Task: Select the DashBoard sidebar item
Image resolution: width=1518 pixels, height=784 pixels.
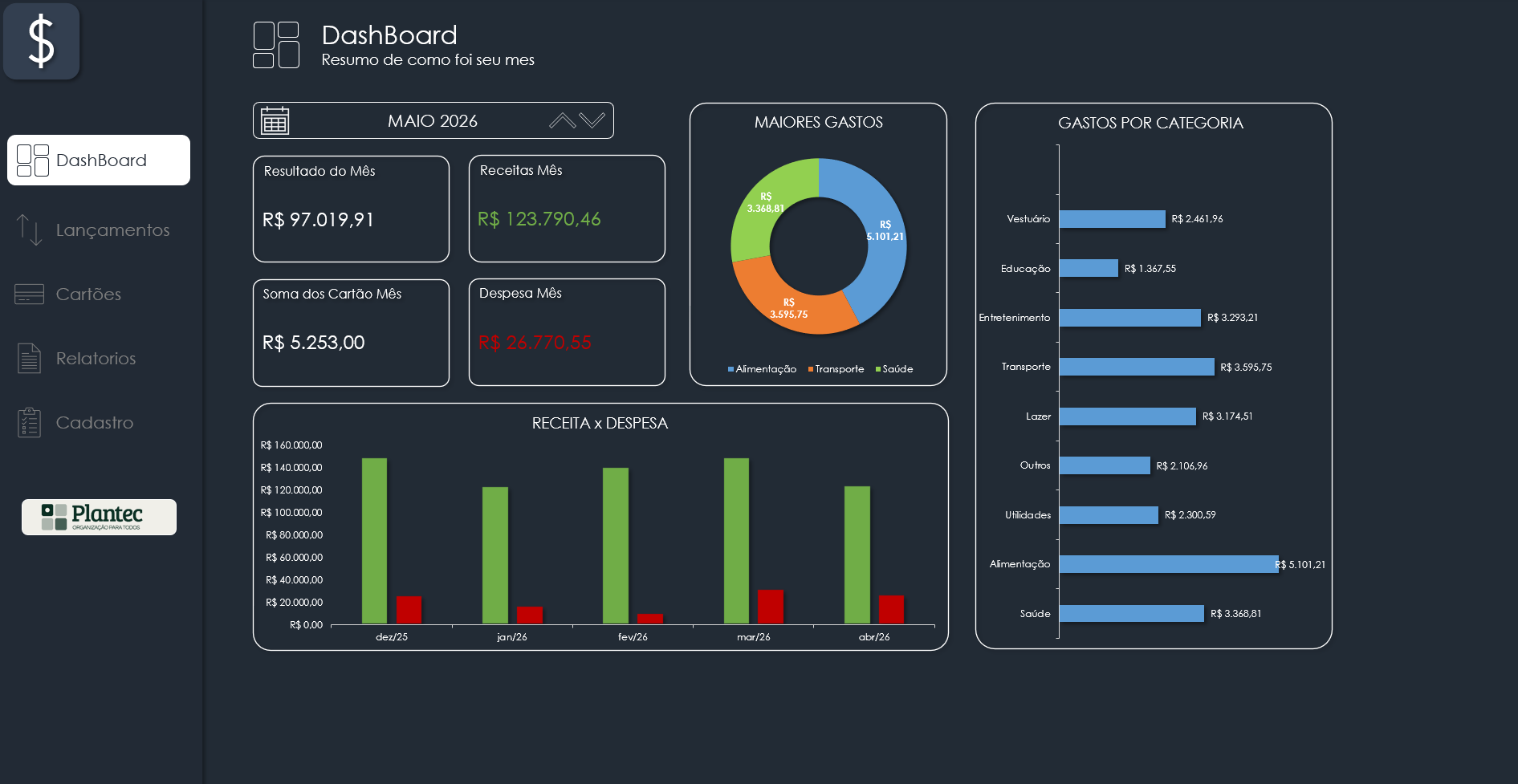Action: (99, 160)
